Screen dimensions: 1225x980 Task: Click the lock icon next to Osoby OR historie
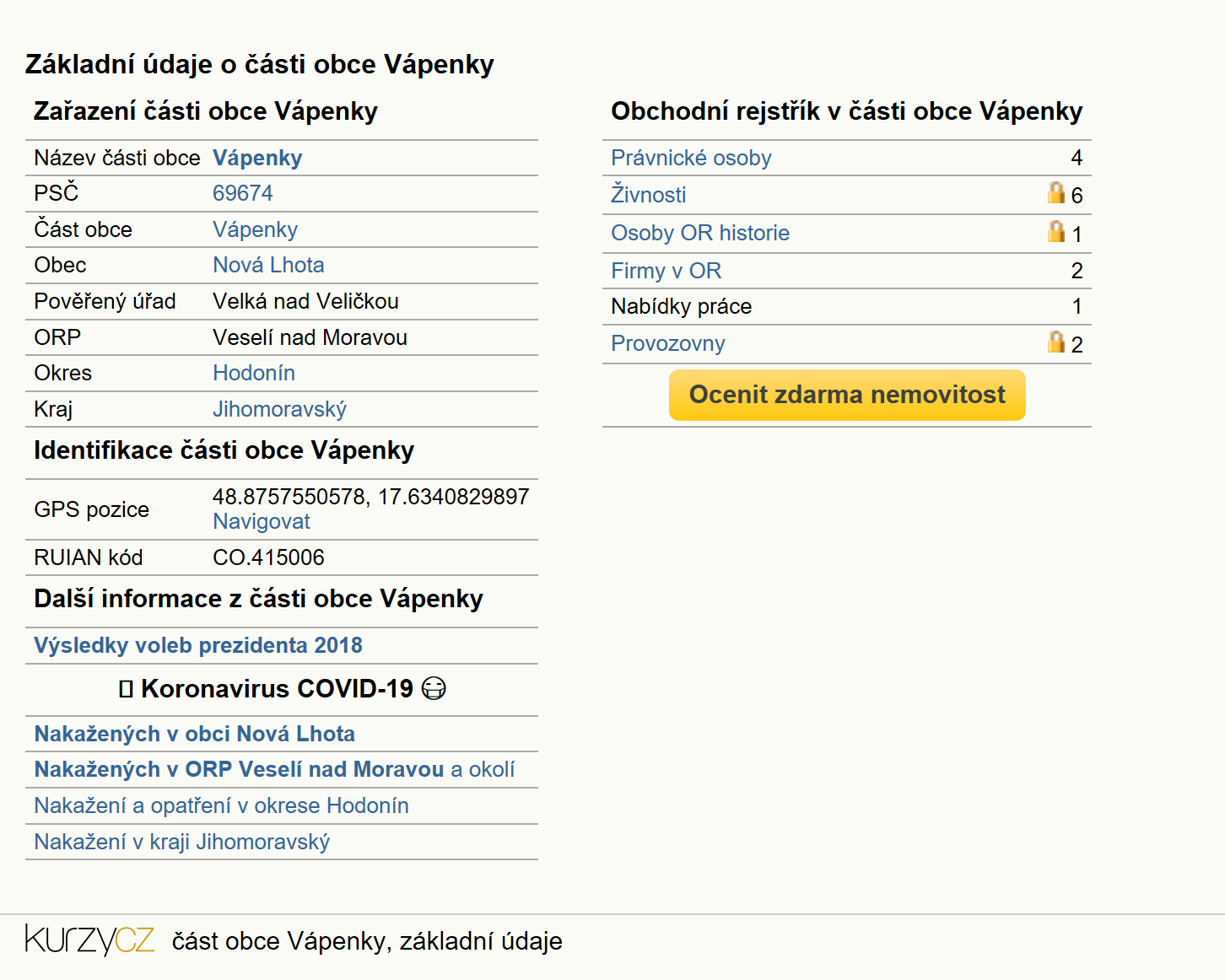pos(1055,231)
